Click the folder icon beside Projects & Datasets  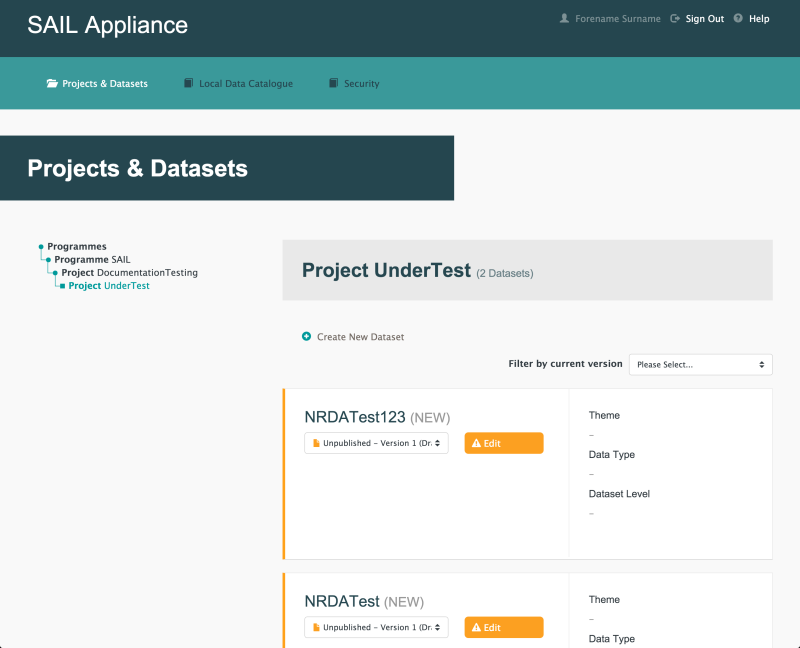pos(52,84)
